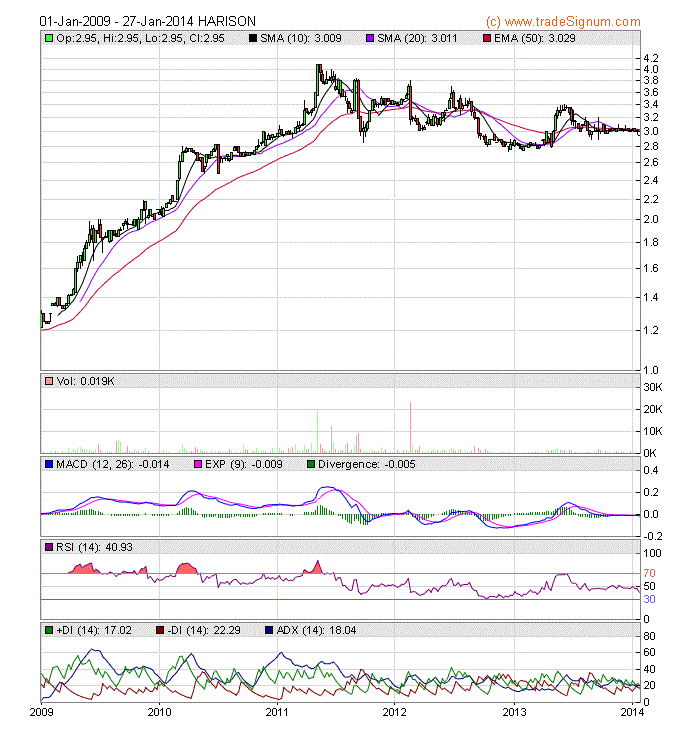Click the 2009 x-axis label

(x=42, y=712)
